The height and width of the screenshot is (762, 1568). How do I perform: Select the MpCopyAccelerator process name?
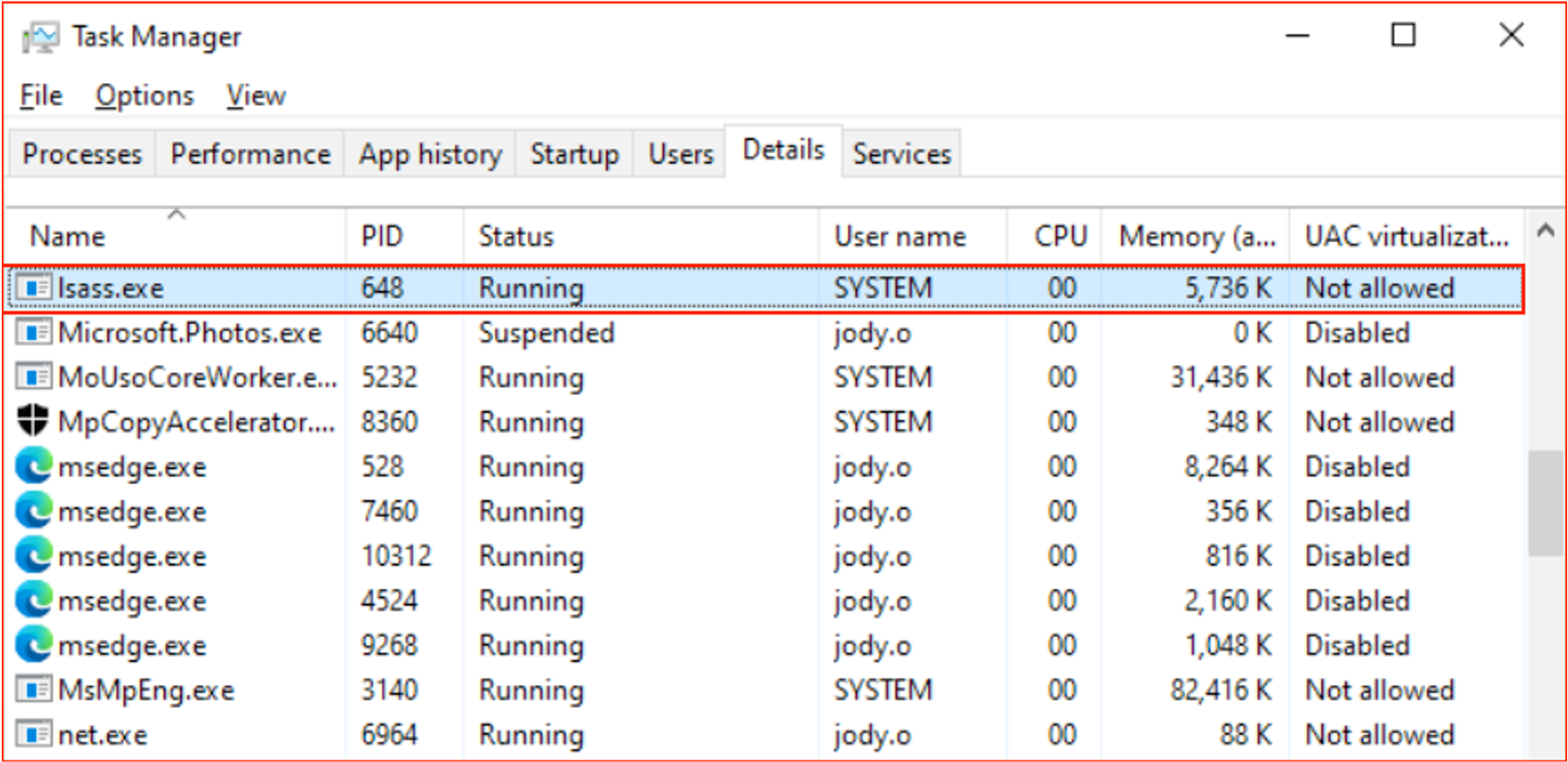tap(197, 422)
